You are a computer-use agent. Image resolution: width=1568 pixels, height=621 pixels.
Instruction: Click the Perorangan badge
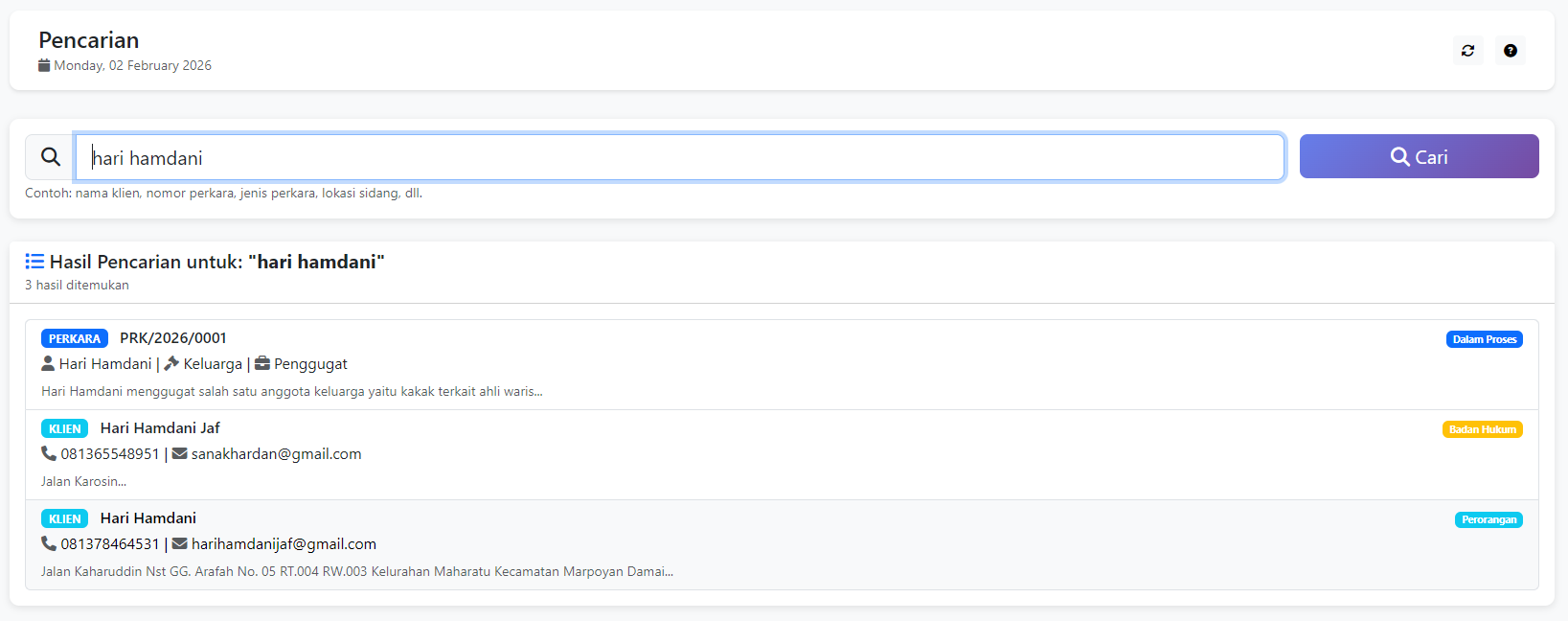(1488, 519)
